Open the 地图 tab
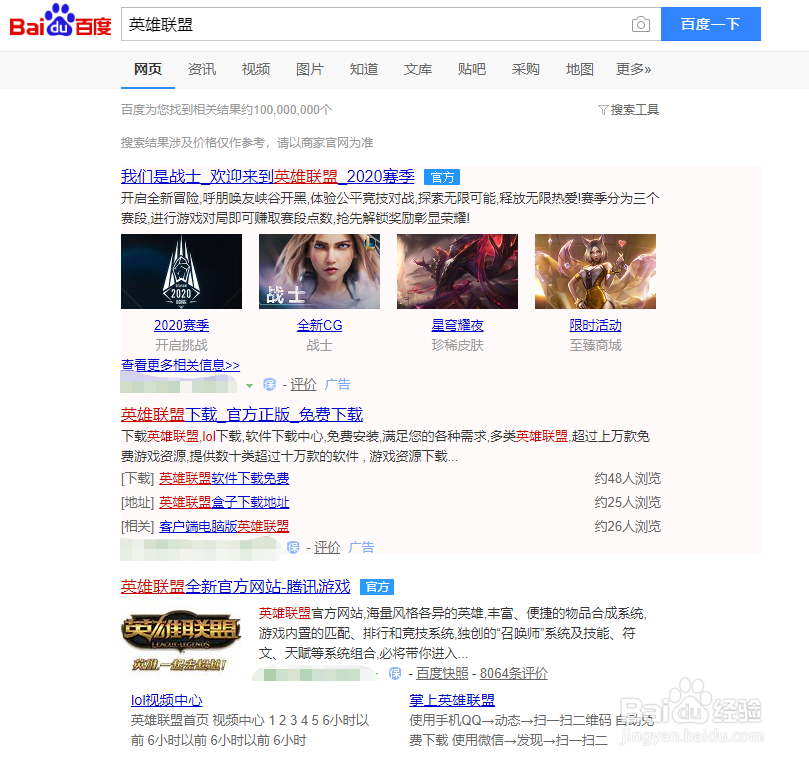 [x=579, y=69]
